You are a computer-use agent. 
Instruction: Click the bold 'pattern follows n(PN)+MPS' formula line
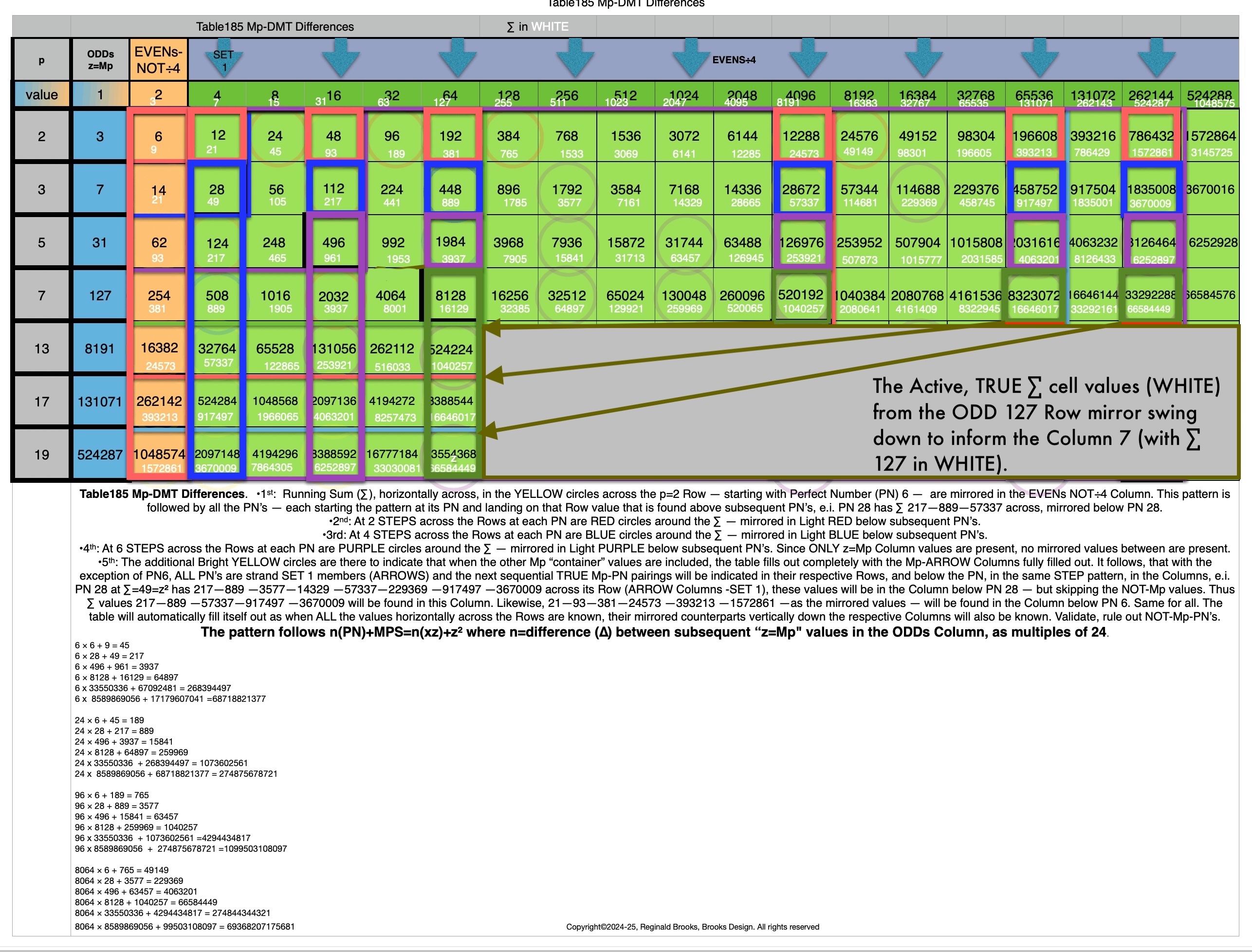(x=653, y=632)
